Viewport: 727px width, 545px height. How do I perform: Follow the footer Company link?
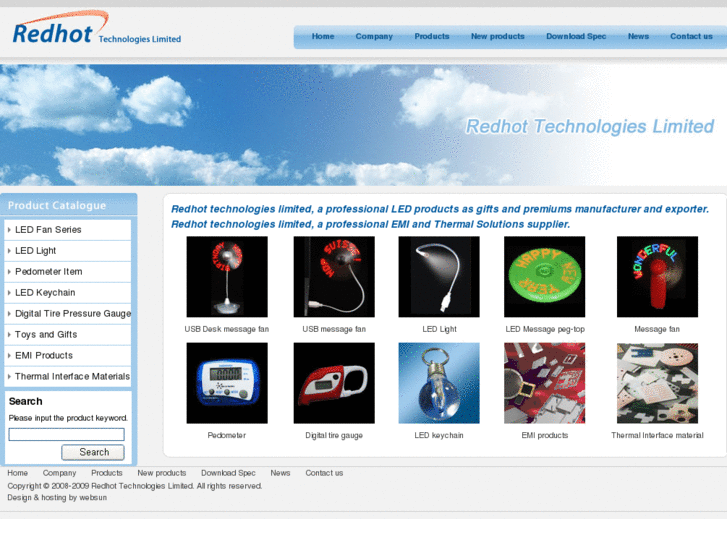point(59,473)
